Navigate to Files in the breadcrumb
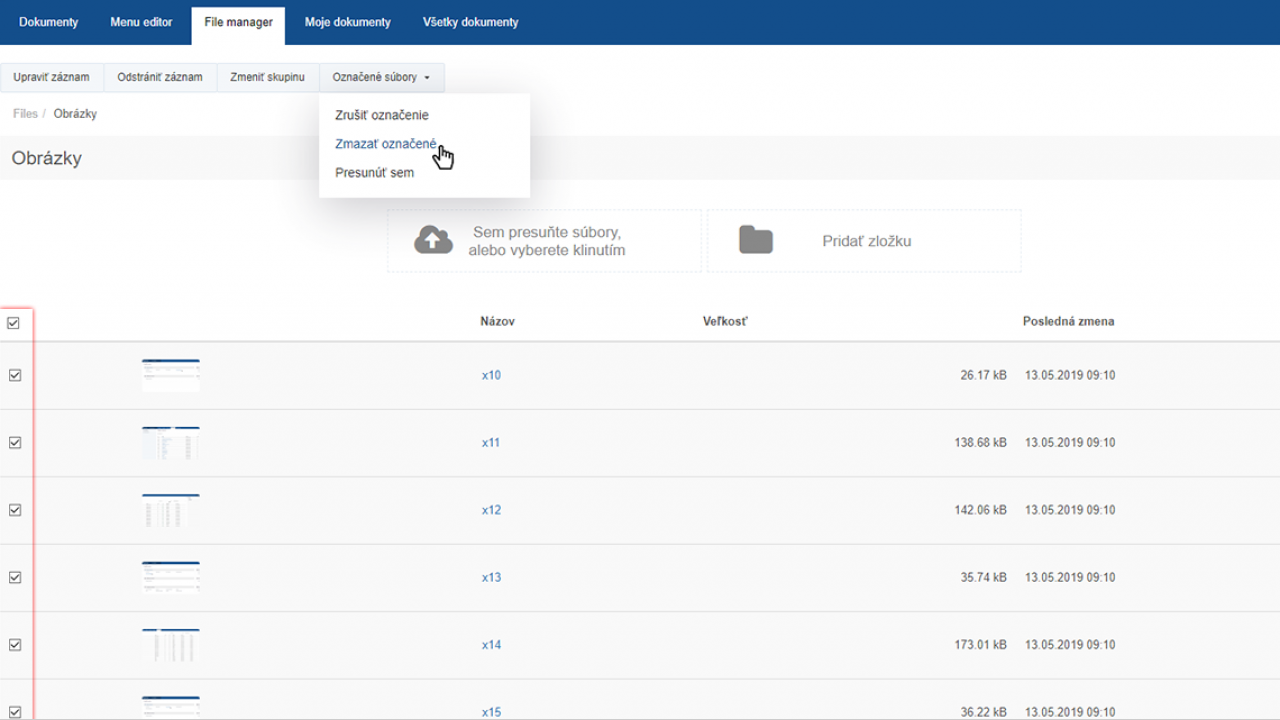Viewport: 1280px width, 720px height. [x=25, y=114]
